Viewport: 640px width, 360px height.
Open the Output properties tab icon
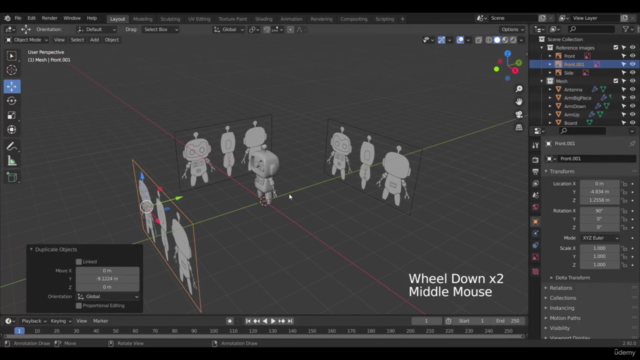[x=536, y=172]
